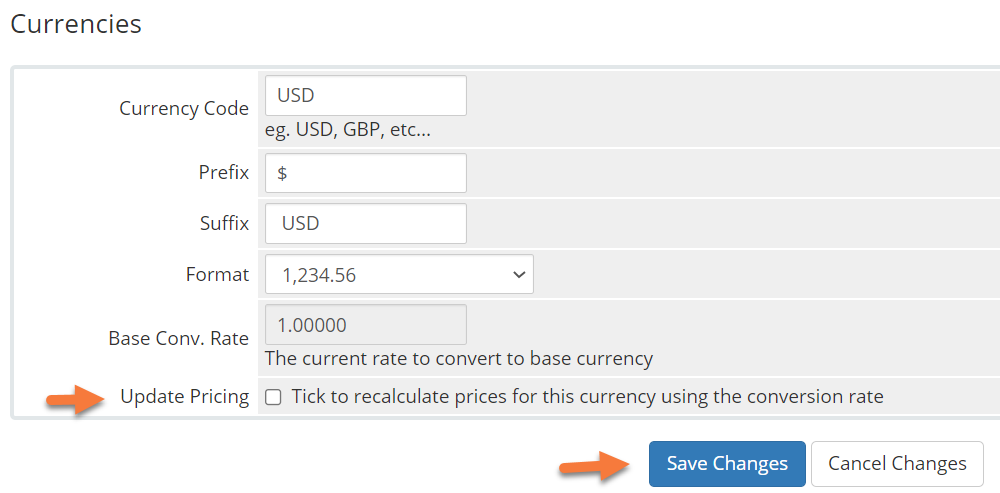1000x493 pixels.
Task: Click the chevron arrow of Format select
Action: click(518, 274)
